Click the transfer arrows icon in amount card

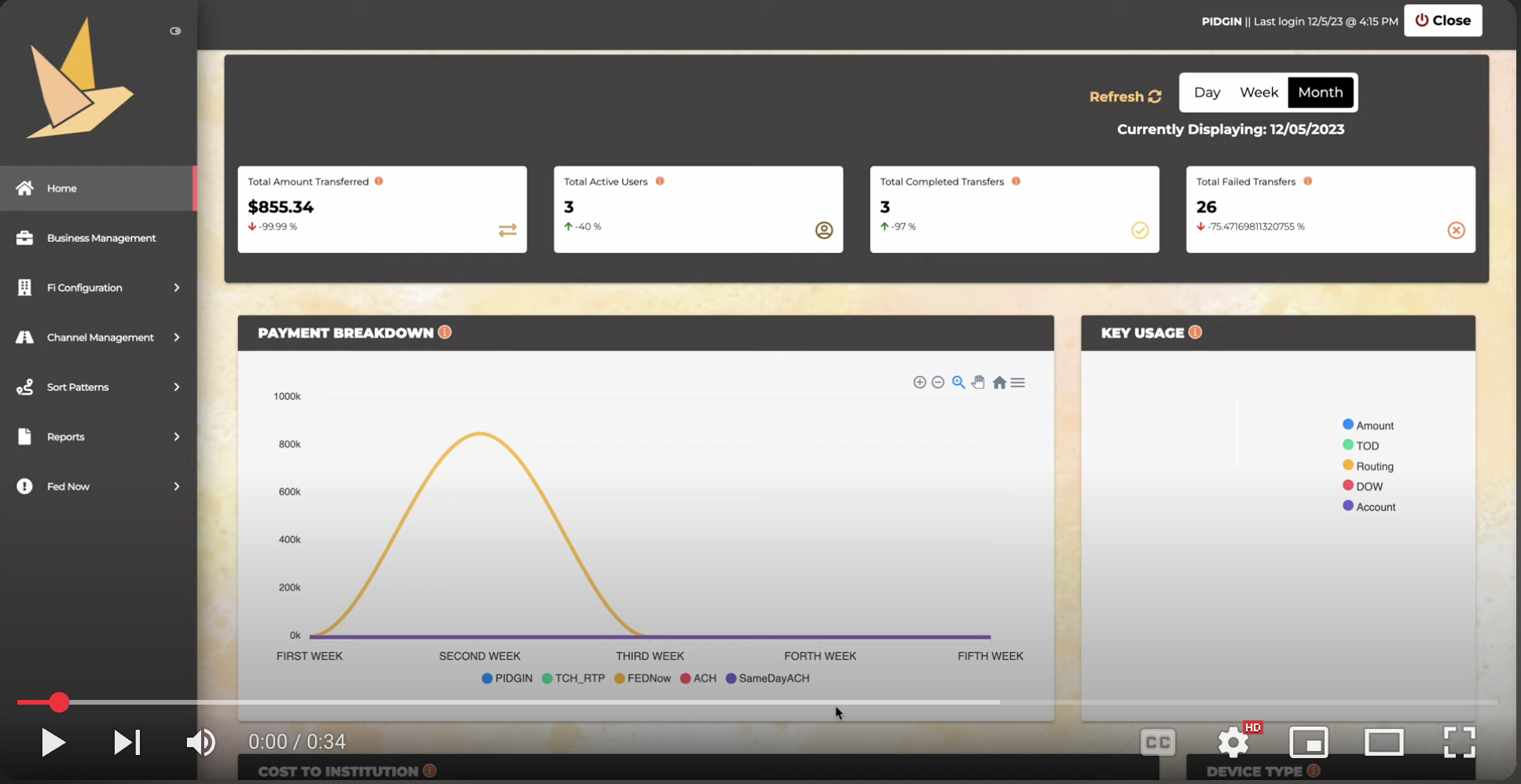(508, 230)
